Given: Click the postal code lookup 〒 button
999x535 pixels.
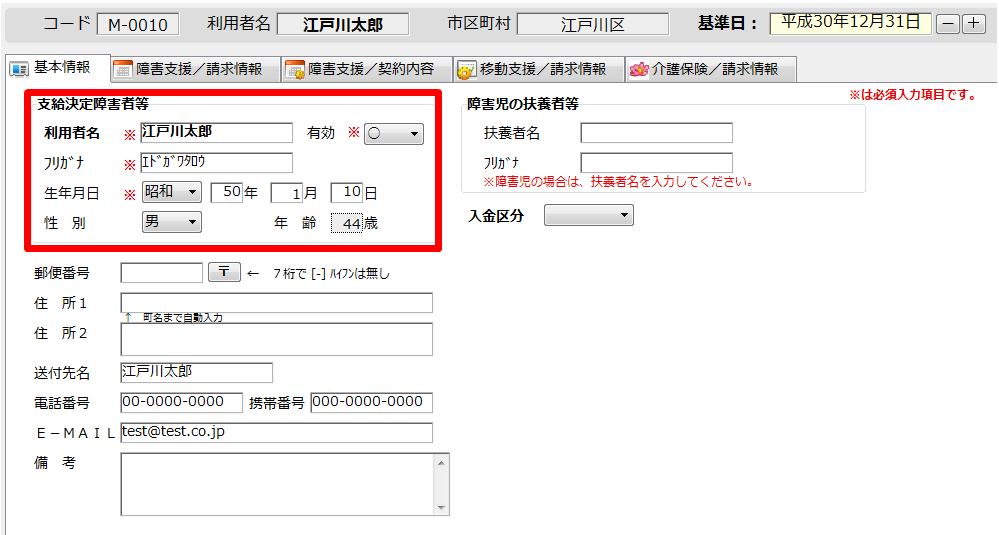Looking at the screenshot, I should click(224, 272).
